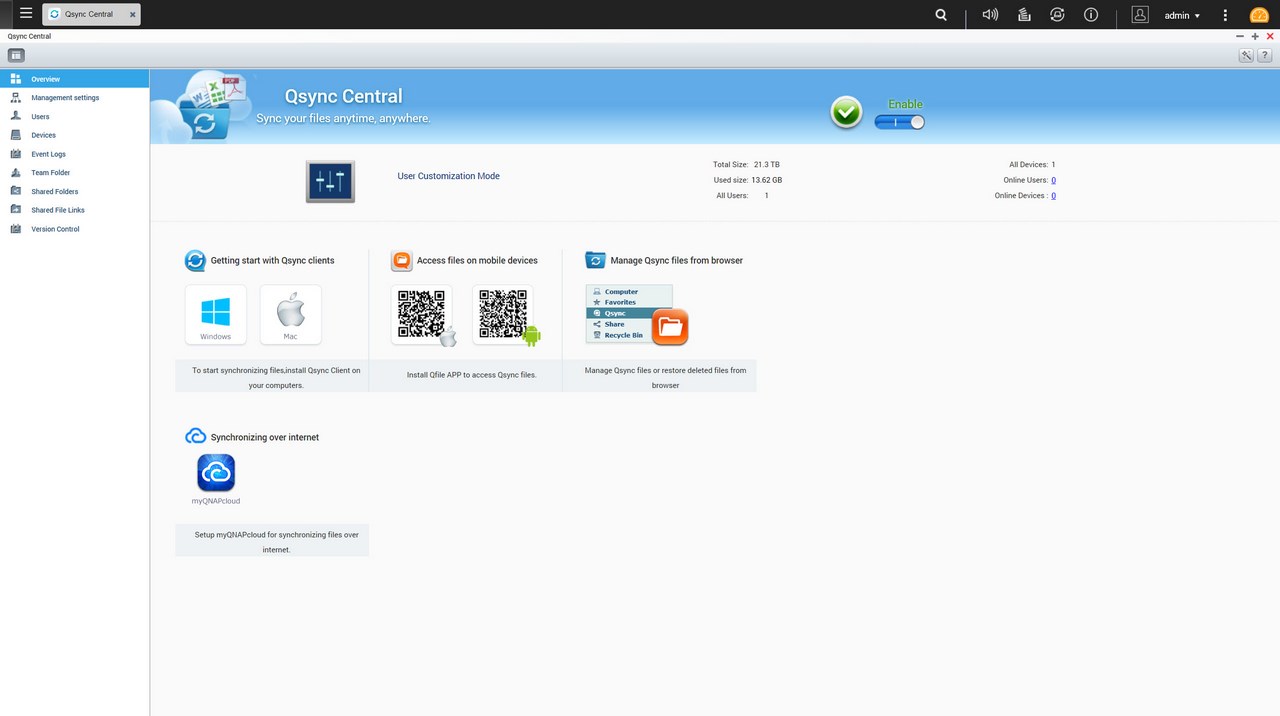Toggle the sidebar panel icon

tap(16, 55)
